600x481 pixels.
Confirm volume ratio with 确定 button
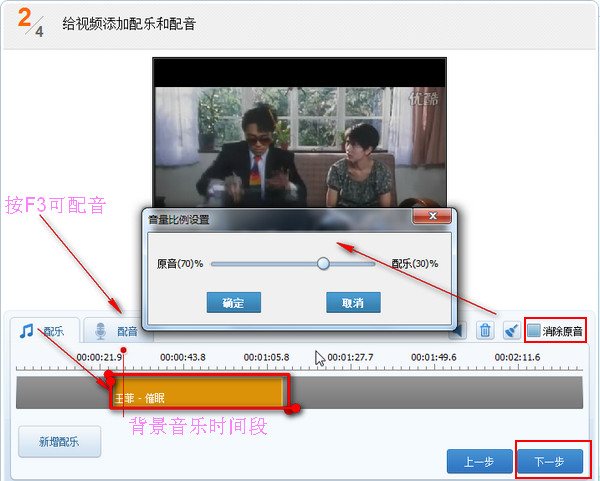tap(234, 302)
